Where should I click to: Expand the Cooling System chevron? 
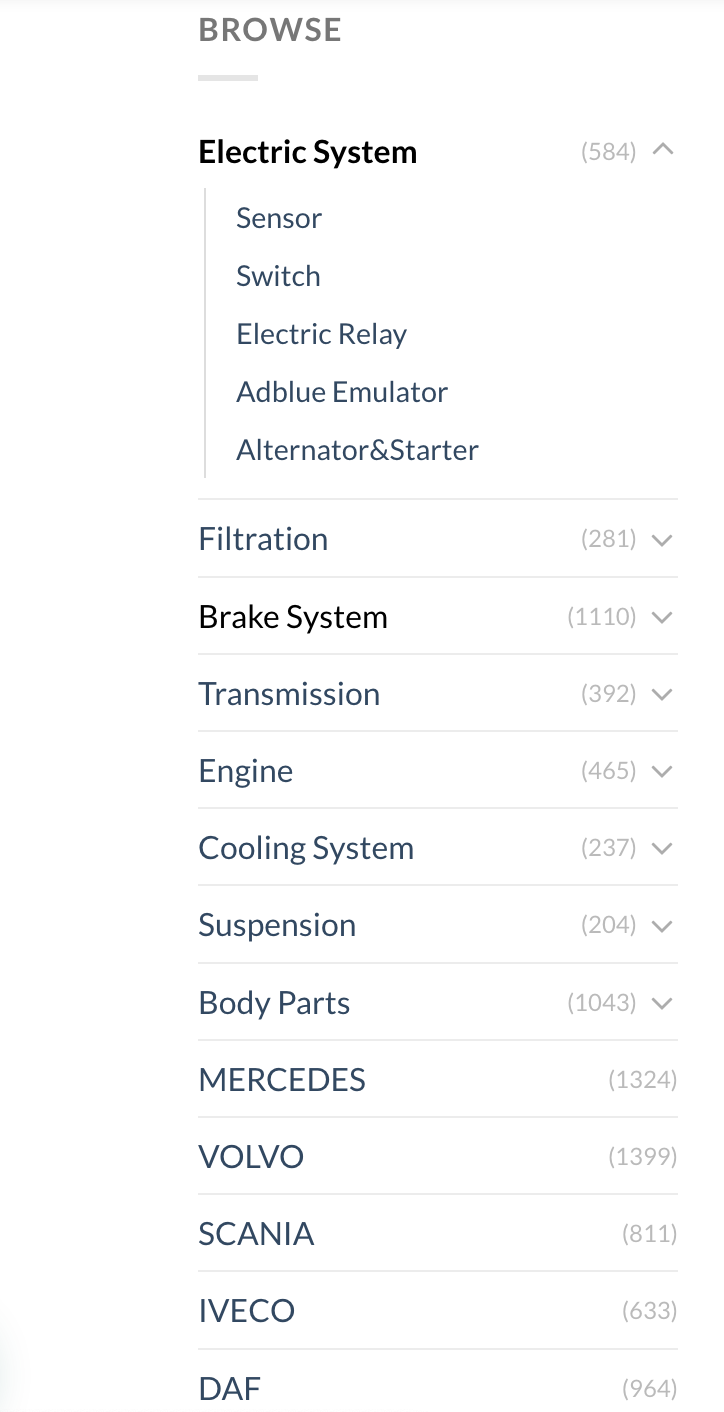[662, 848]
